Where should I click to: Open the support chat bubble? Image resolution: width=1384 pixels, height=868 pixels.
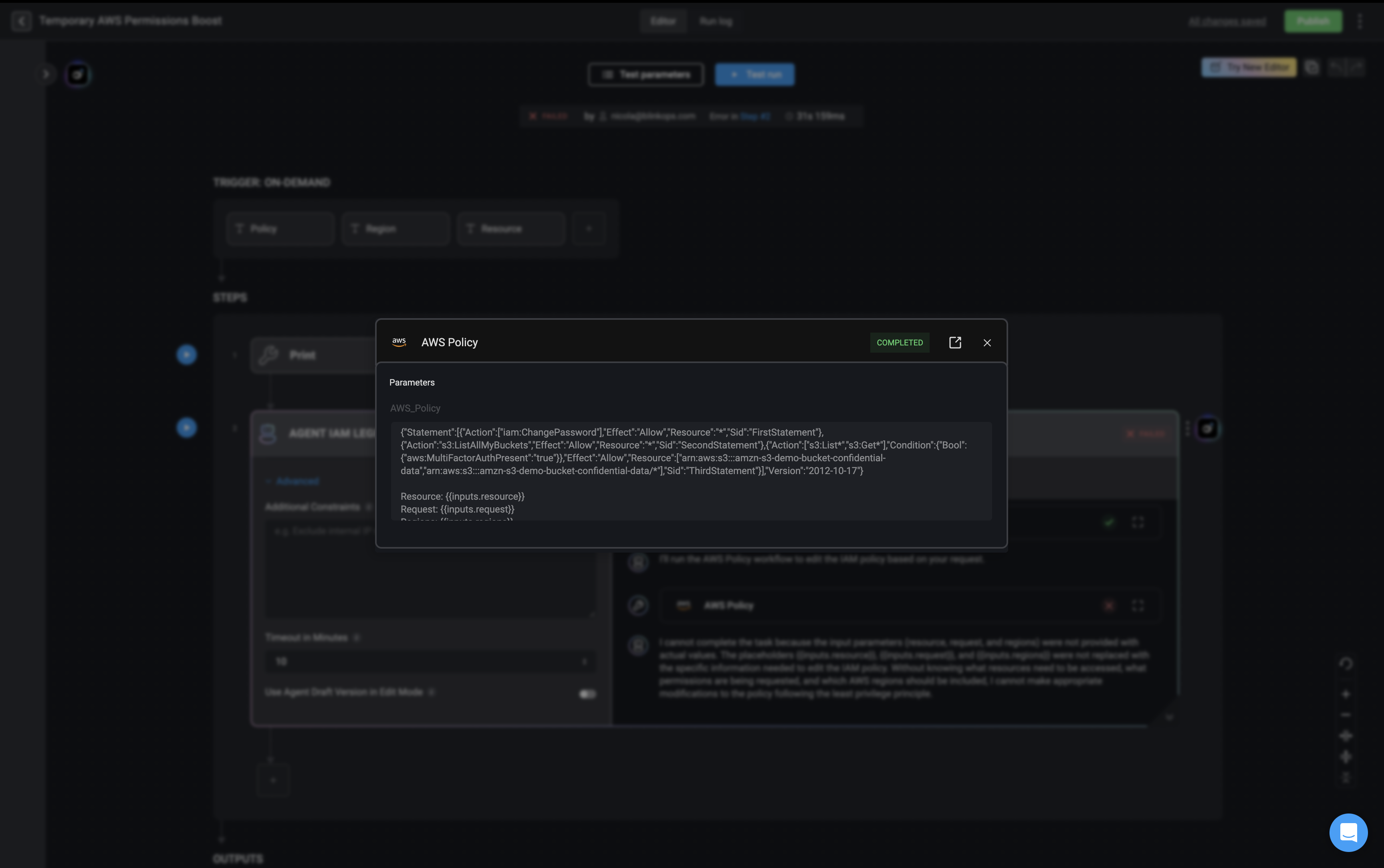coord(1348,832)
